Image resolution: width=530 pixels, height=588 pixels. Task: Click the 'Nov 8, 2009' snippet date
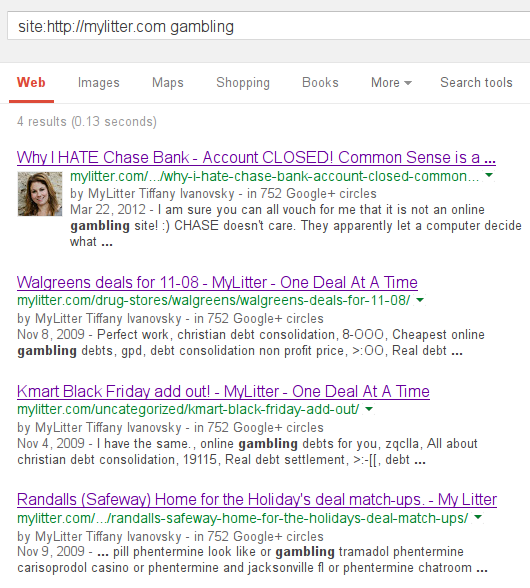[51, 334]
